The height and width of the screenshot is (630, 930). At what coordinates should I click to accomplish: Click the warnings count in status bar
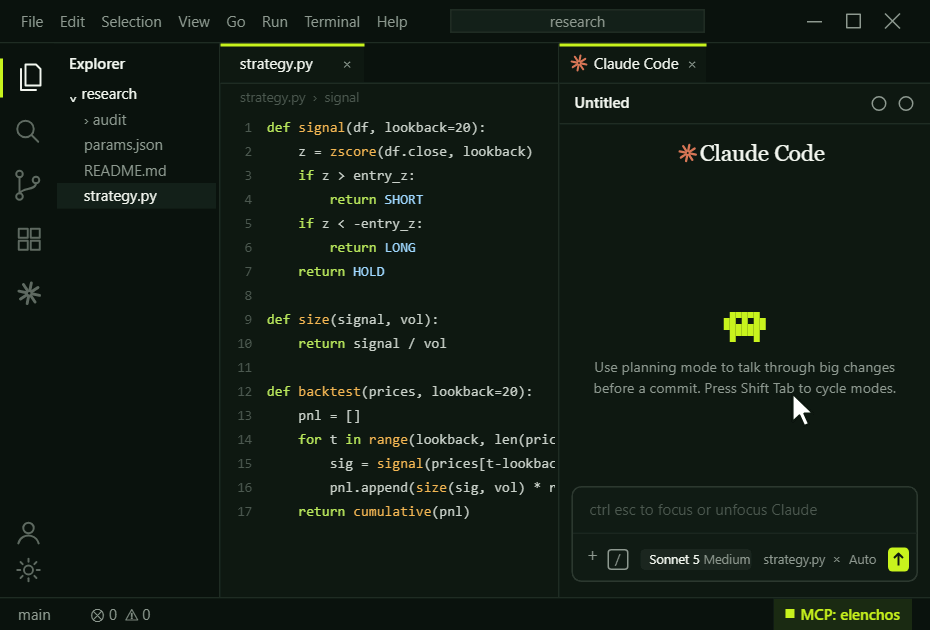[x=138, y=615]
